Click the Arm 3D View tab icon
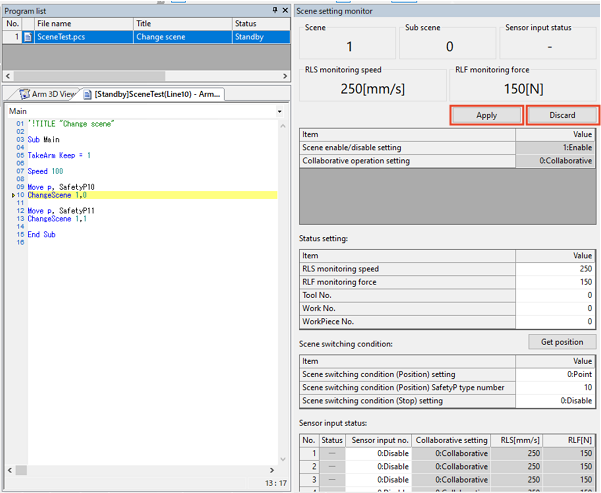Viewport: 601px width, 493px height. pyautogui.click(x=25, y=94)
